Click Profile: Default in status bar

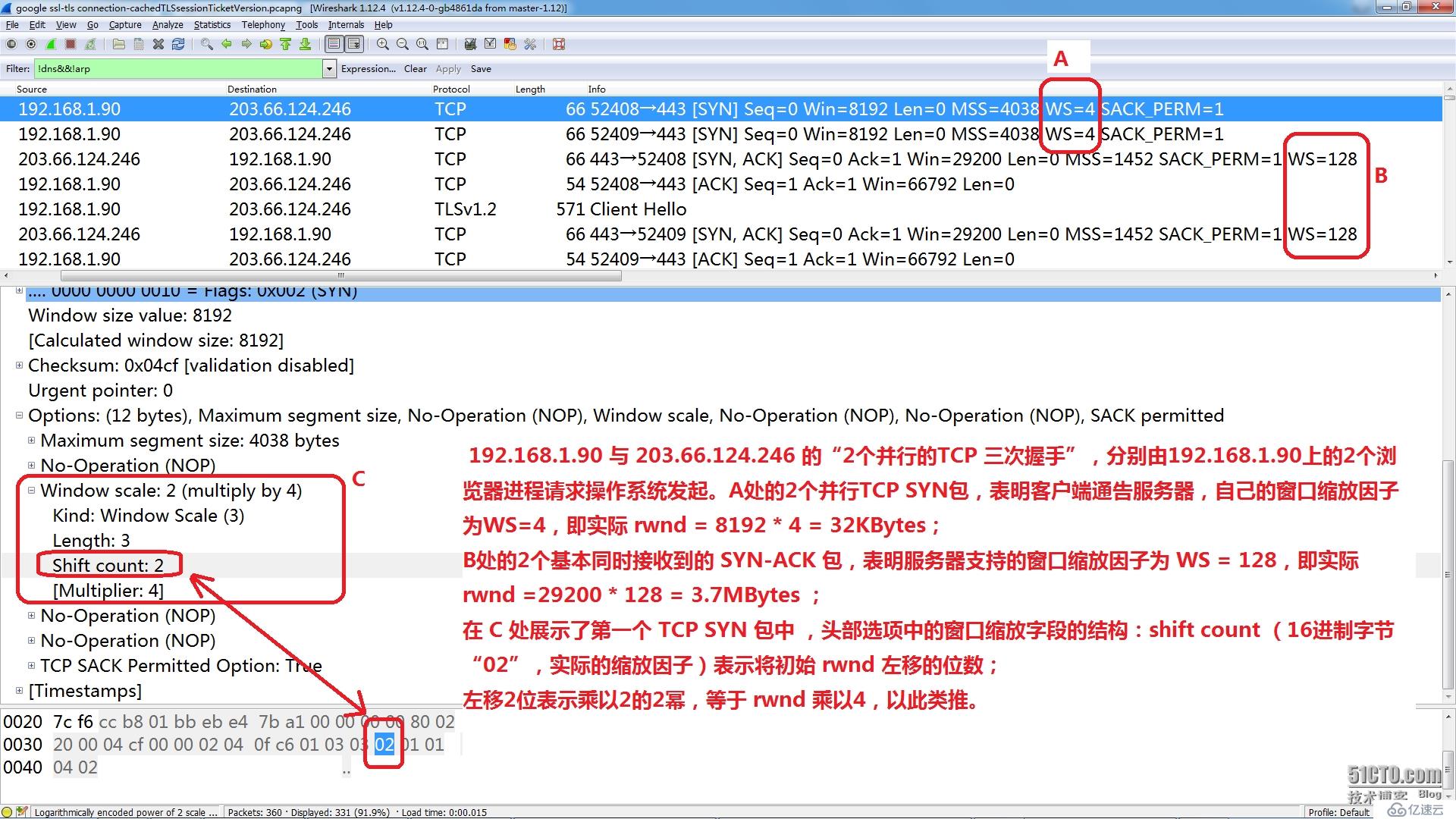(x=1339, y=812)
